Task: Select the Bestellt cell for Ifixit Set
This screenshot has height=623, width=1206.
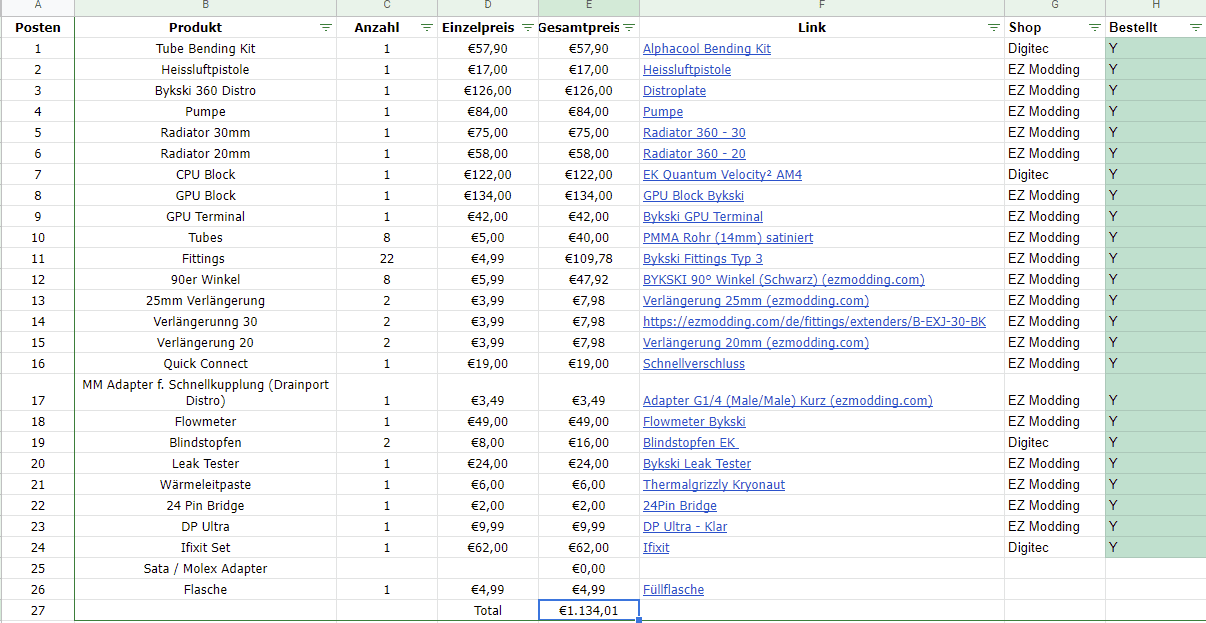Action: pyautogui.click(x=1155, y=548)
